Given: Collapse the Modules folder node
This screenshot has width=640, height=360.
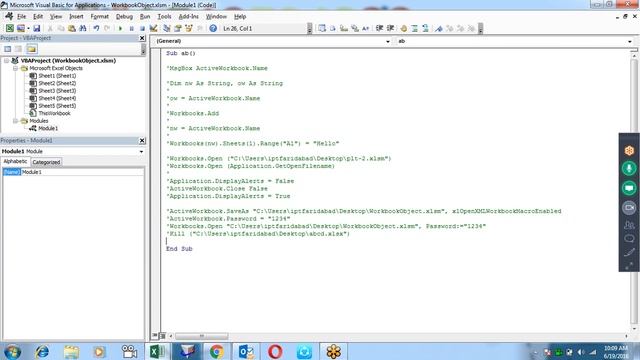Looking at the screenshot, I should coord(15,121).
